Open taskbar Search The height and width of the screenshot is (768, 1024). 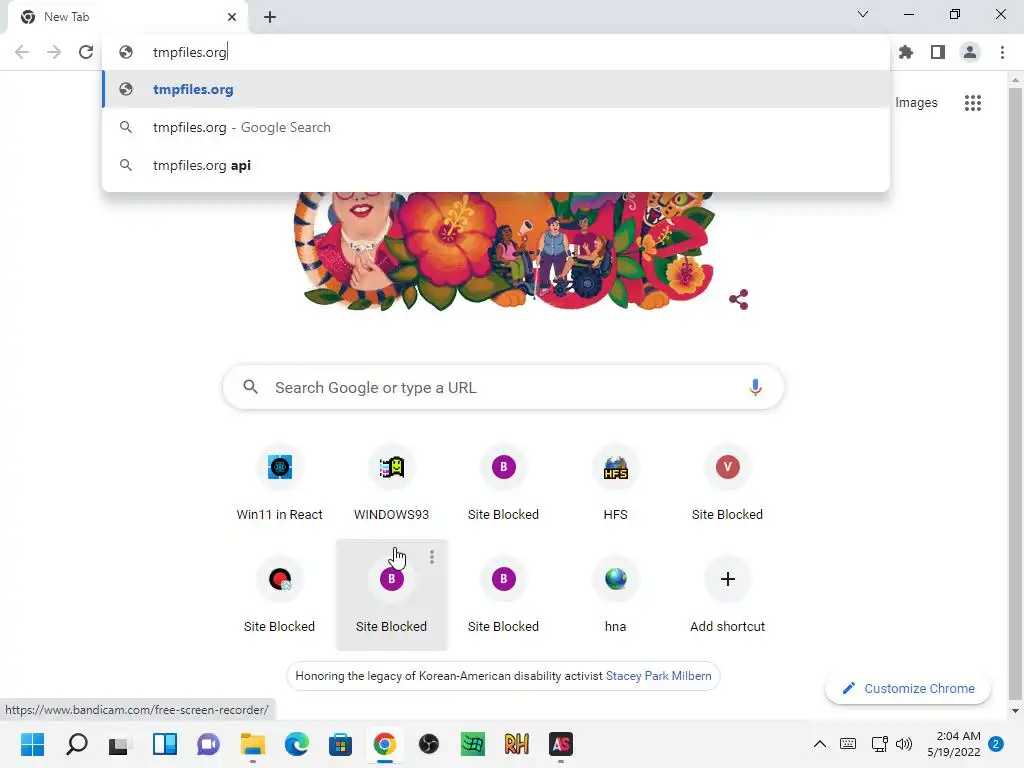[76, 744]
